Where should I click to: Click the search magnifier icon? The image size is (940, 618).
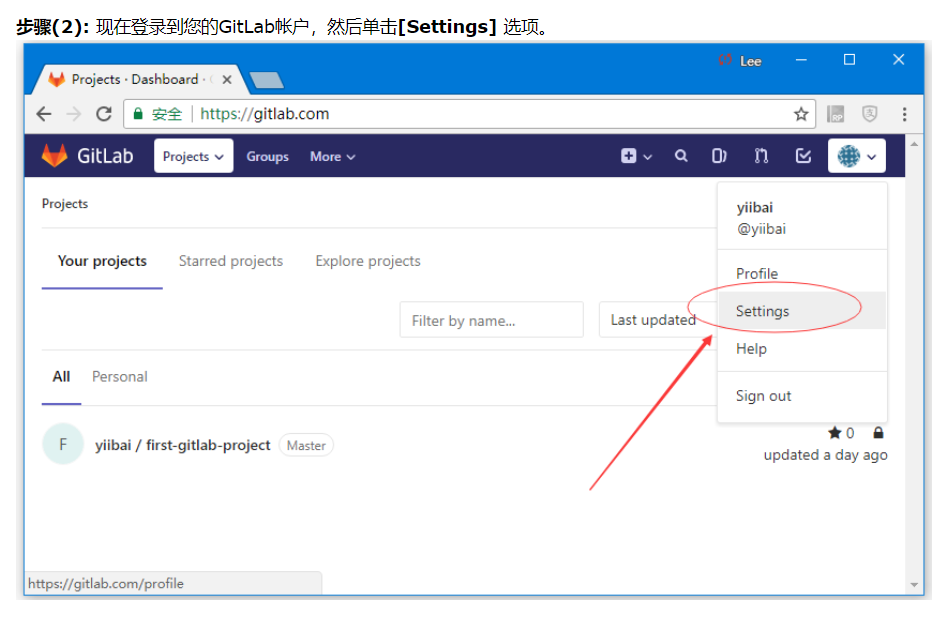[681, 156]
